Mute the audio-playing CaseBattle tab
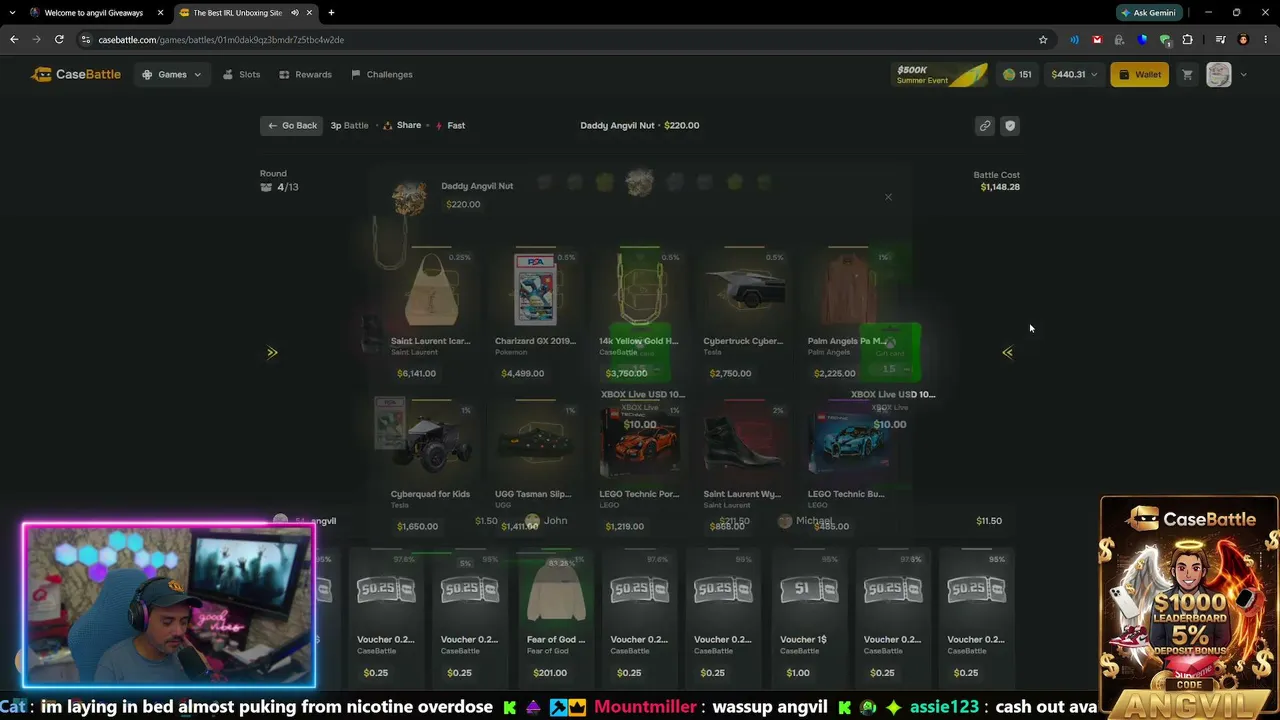Viewport: 1280px width, 720px height. (x=294, y=13)
